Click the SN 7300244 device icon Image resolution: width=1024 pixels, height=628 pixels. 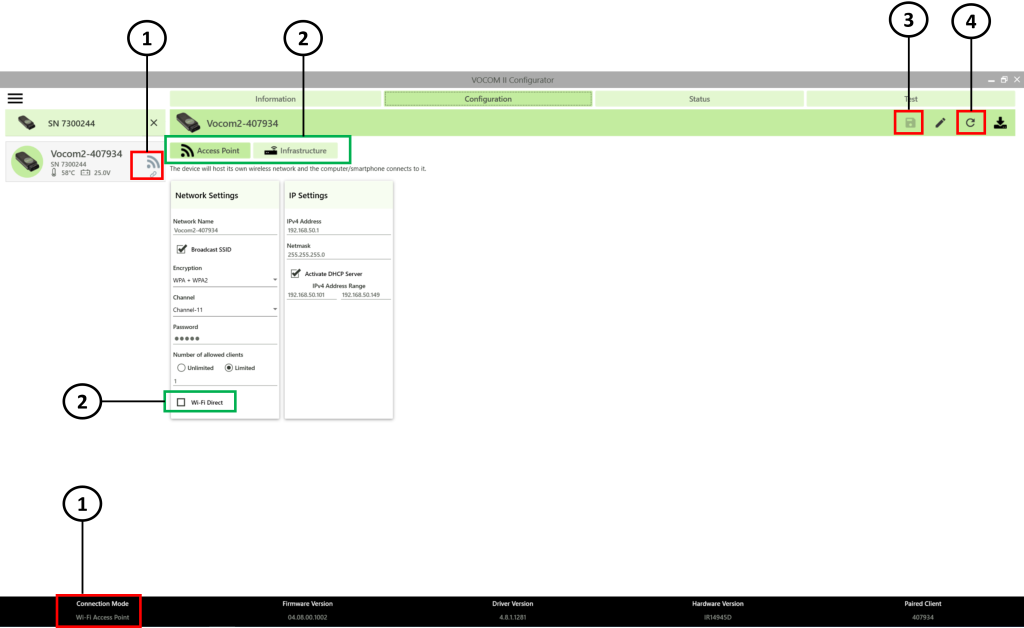26,123
